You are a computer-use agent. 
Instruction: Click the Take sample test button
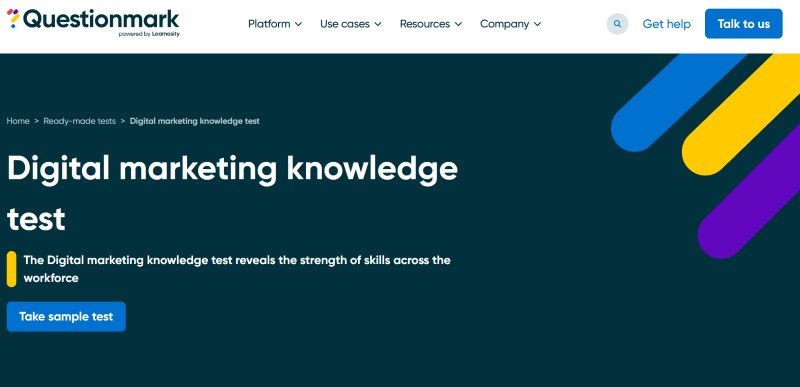click(x=66, y=317)
